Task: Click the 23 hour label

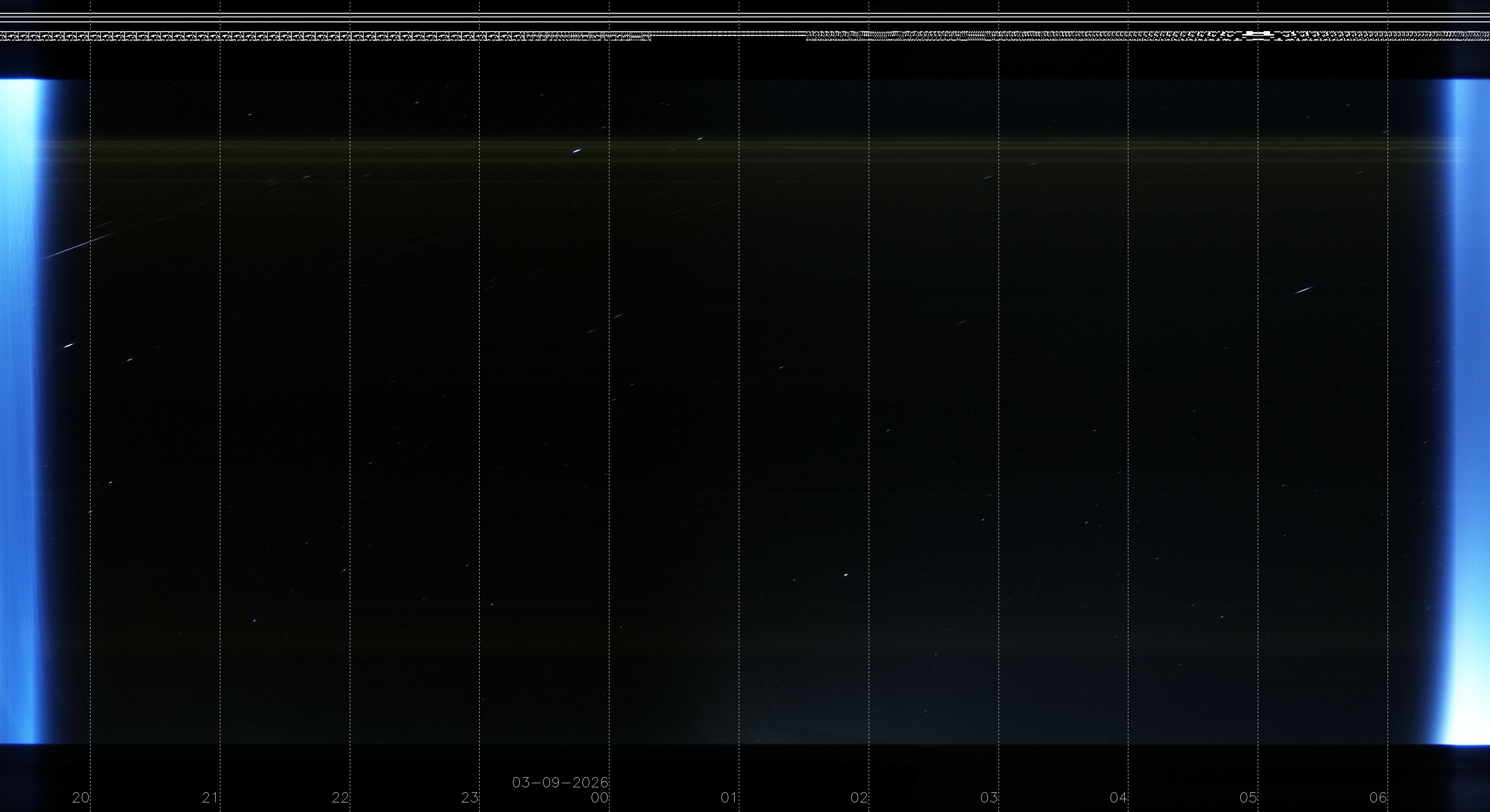Action: [470, 798]
